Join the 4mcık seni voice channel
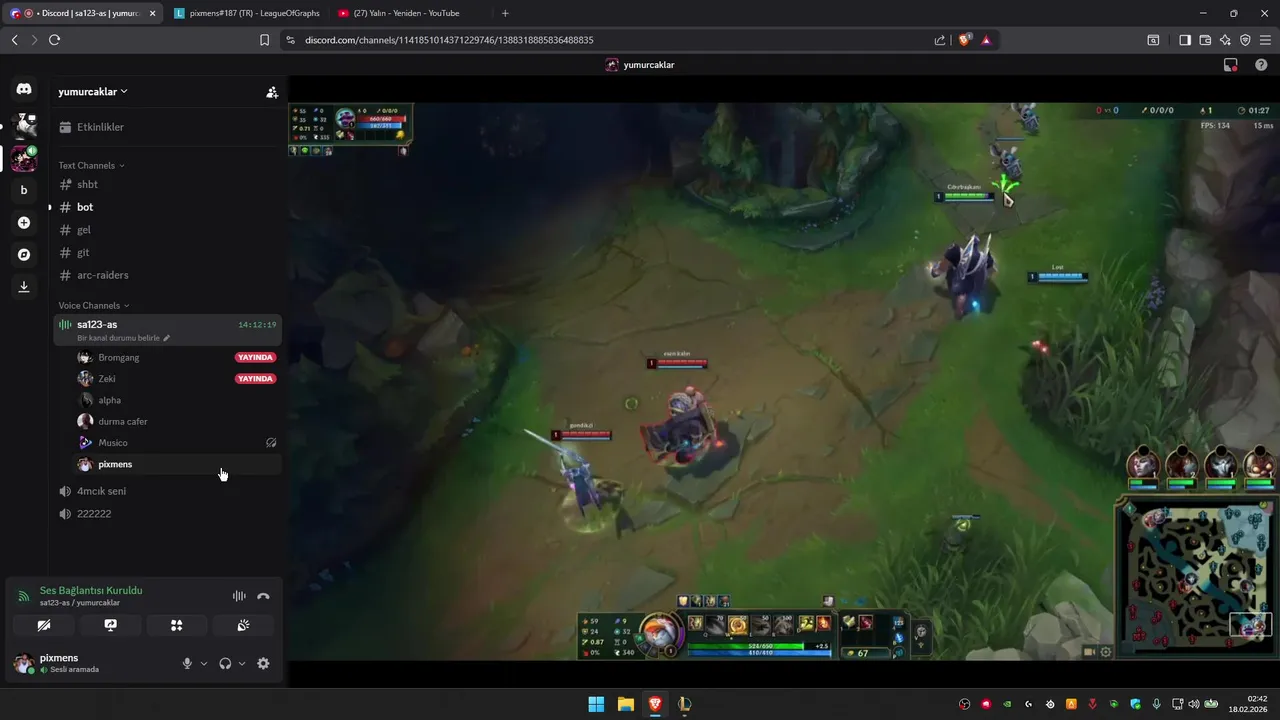This screenshot has height=720, width=1280. tap(167, 491)
